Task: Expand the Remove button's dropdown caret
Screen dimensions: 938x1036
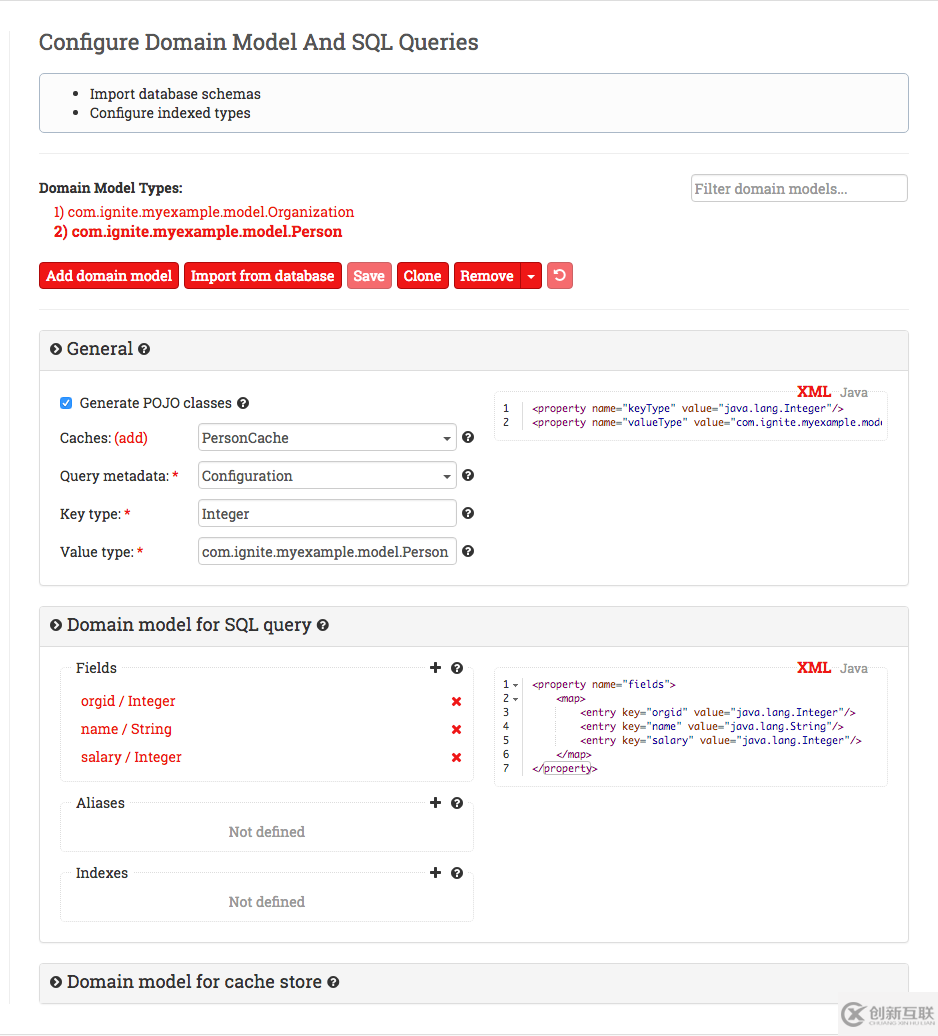Action: [x=531, y=275]
